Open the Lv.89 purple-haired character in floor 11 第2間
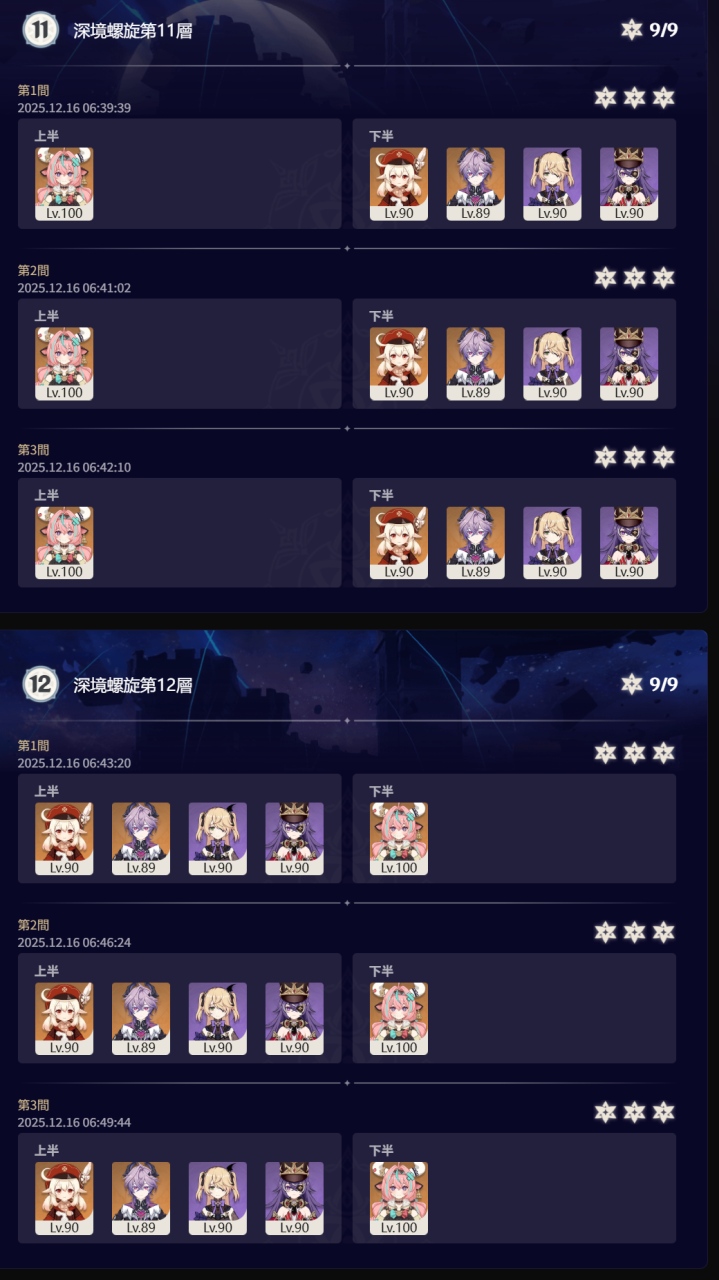The width and height of the screenshot is (719, 1280). pyautogui.click(x=476, y=364)
